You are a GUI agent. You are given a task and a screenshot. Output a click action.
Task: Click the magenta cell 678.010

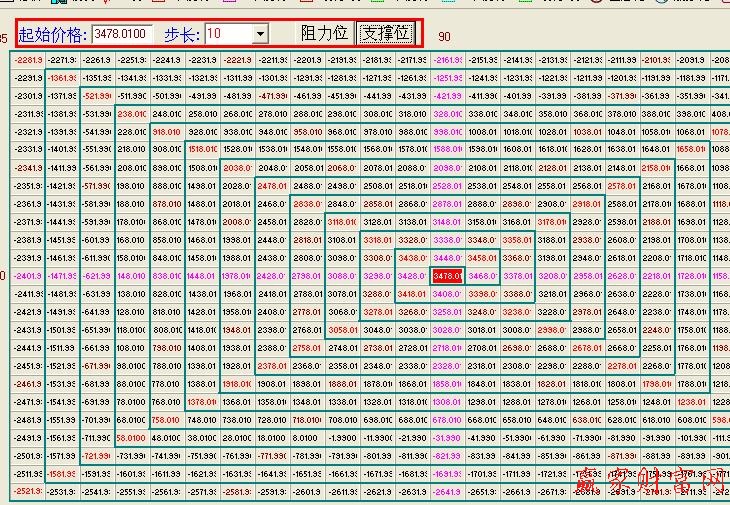tap(448, 420)
